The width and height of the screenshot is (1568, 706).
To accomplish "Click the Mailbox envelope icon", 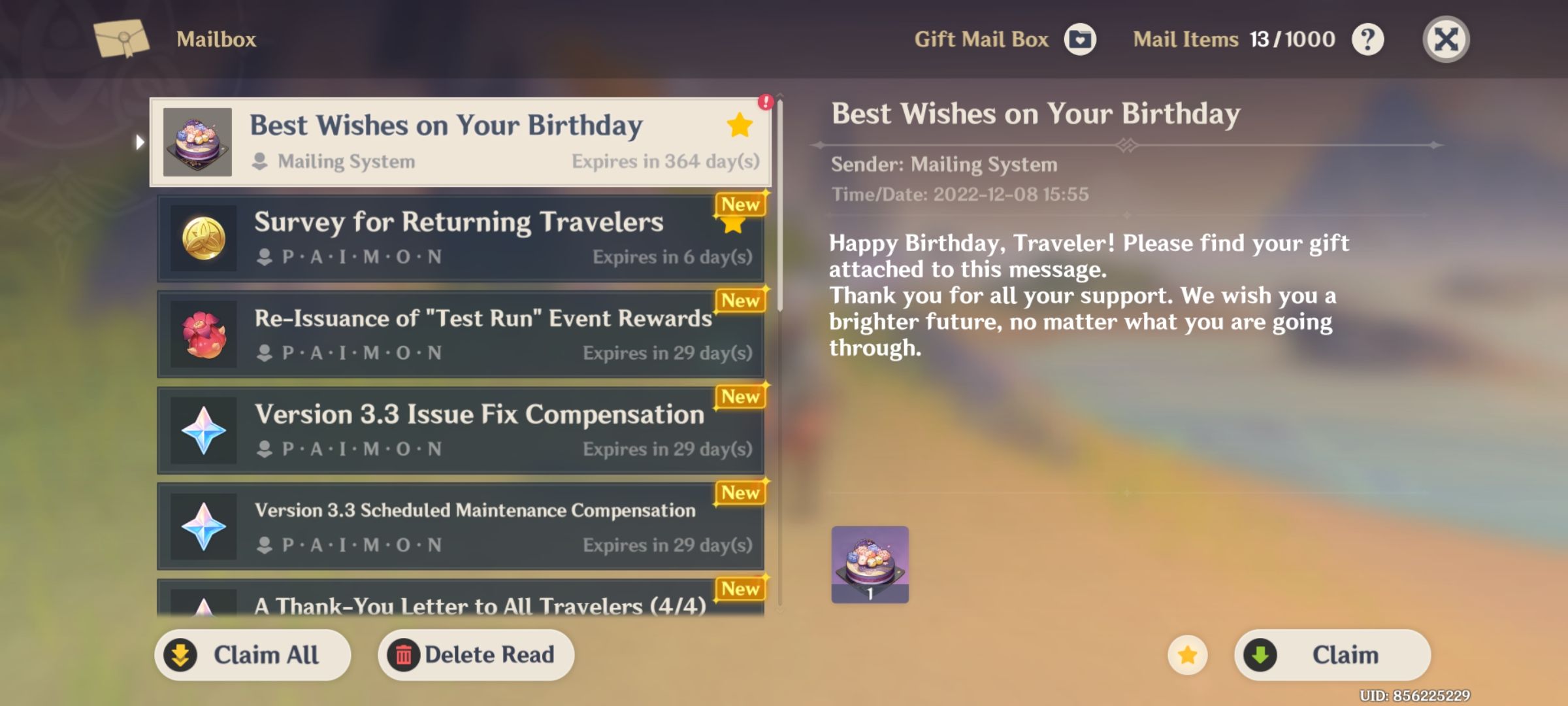I will 122,39.
